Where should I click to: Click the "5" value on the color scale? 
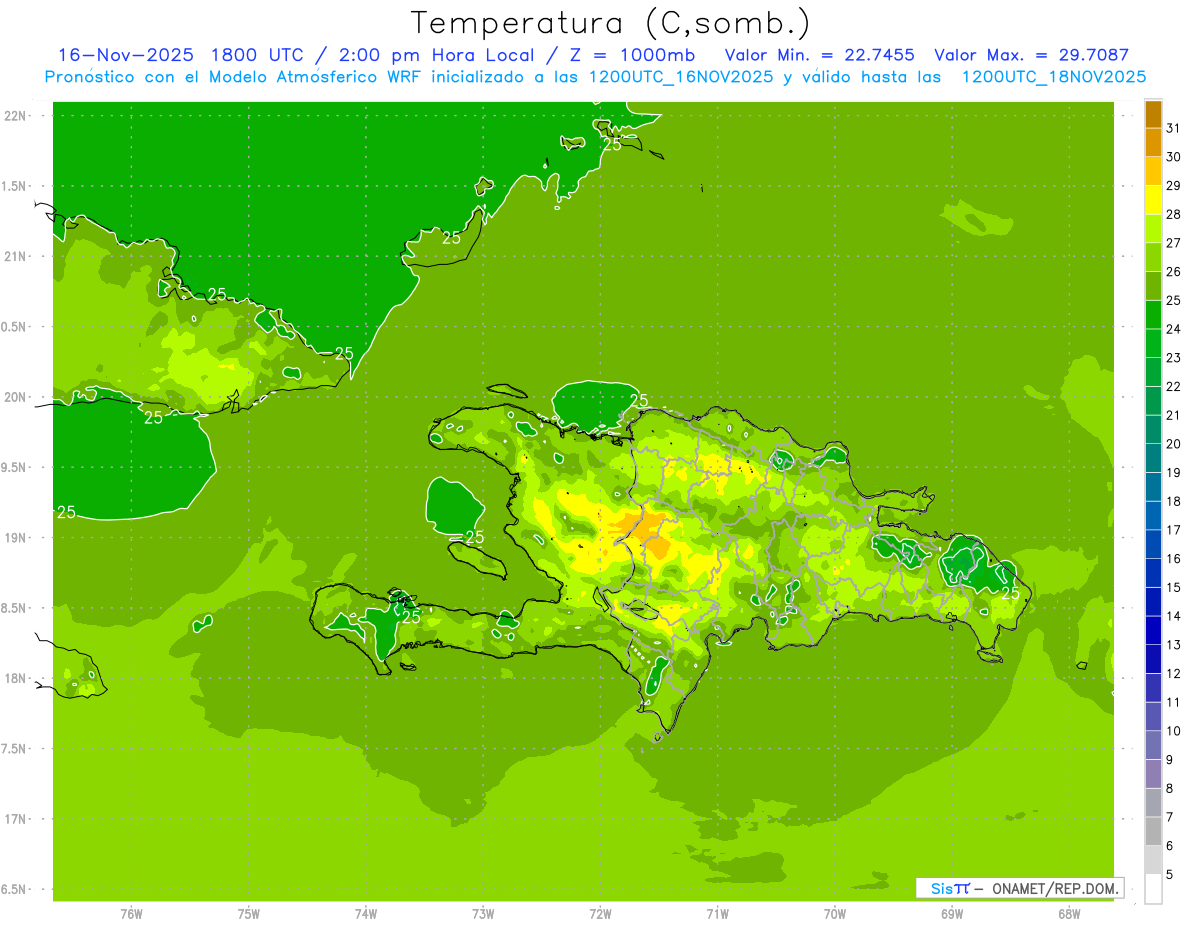tap(1170, 874)
